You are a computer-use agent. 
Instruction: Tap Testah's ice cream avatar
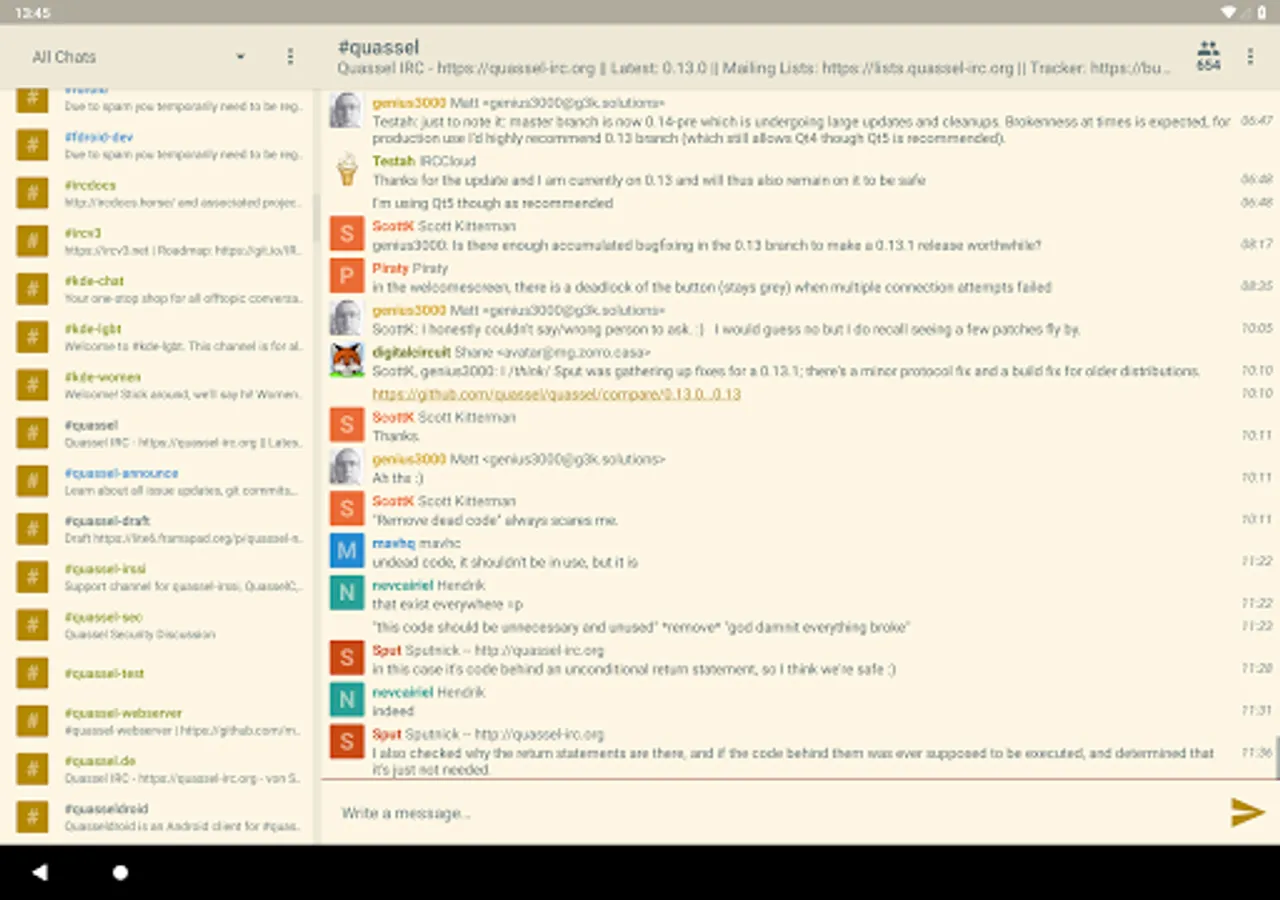(x=347, y=169)
